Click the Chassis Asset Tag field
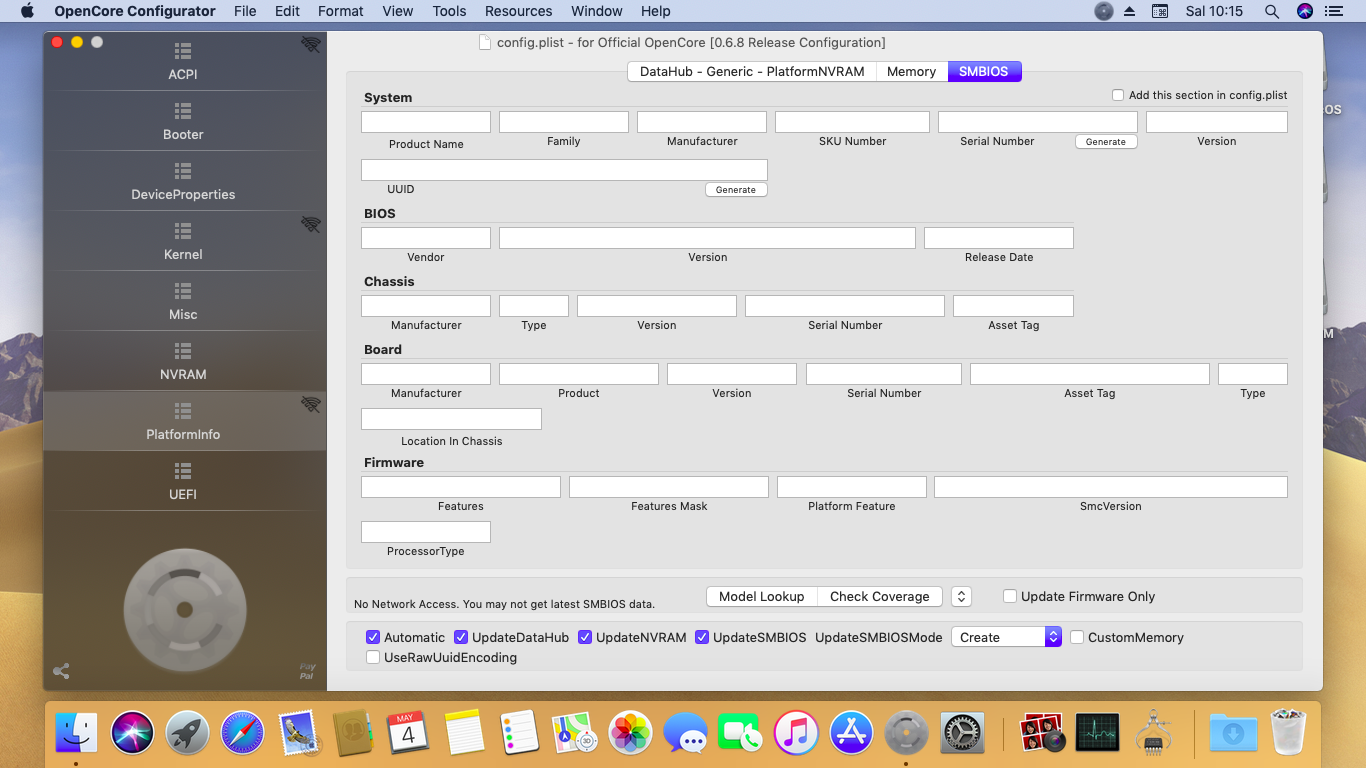The width and height of the screenshot is (1366, 768). click(x=1013, y=306)
